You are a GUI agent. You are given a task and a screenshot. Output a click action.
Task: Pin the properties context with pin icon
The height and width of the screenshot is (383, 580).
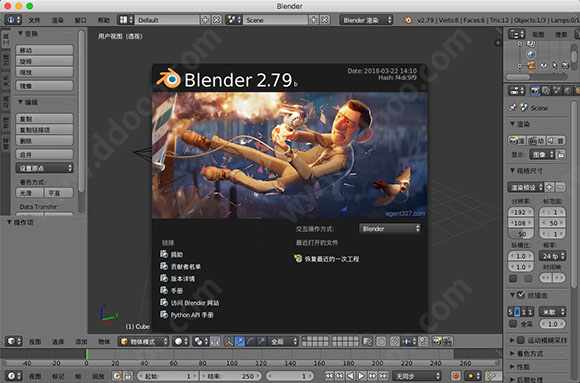tap(512, 108)
